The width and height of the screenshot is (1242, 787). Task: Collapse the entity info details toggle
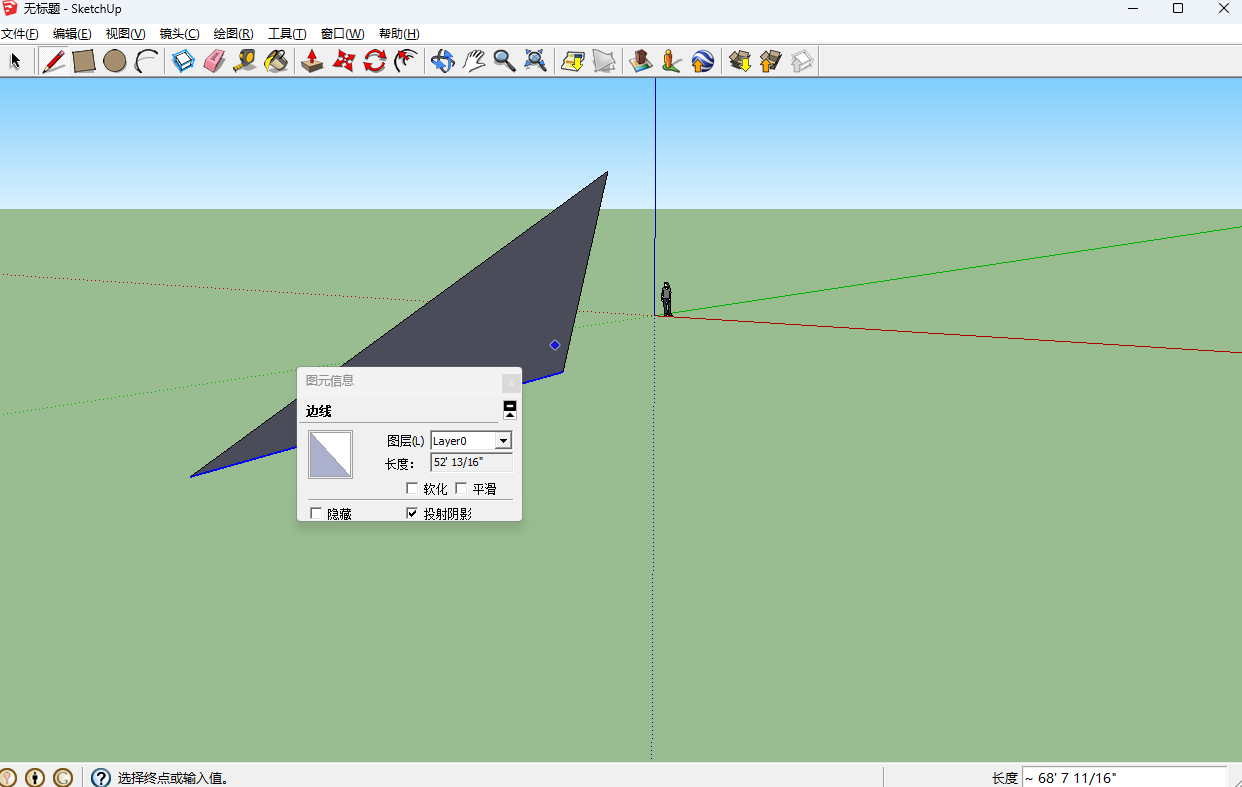(x=510, y=409)
